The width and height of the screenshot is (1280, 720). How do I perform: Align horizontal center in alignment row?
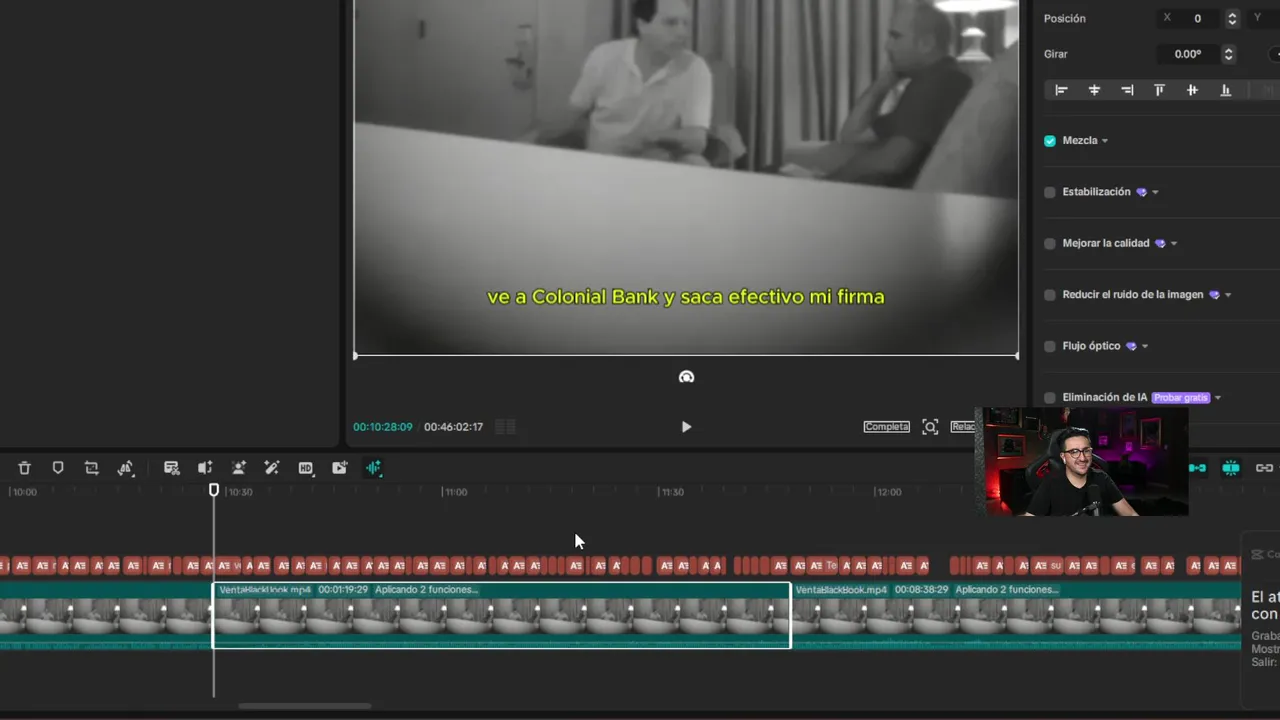pos(1094,90)
